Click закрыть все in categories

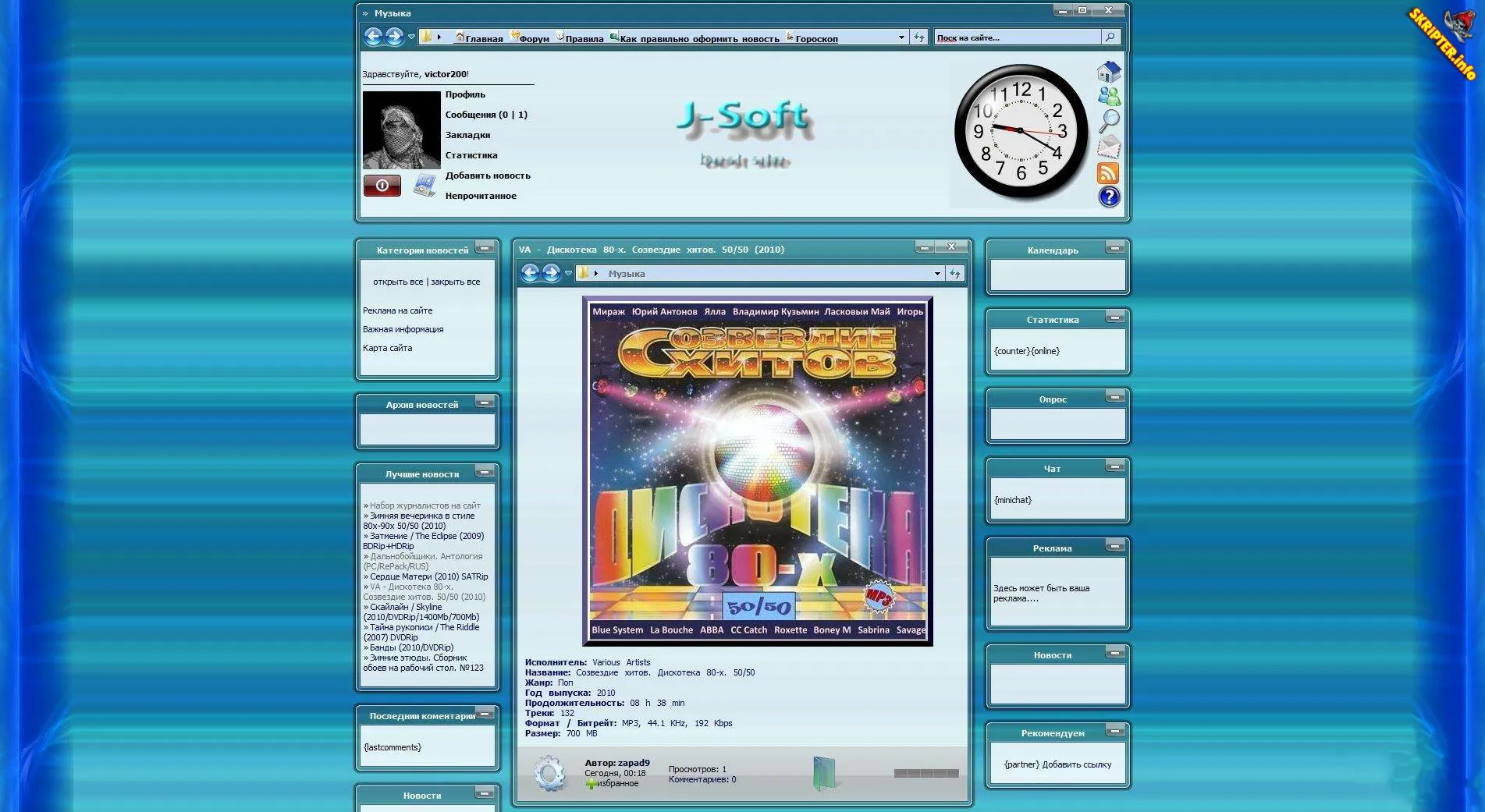456,282
